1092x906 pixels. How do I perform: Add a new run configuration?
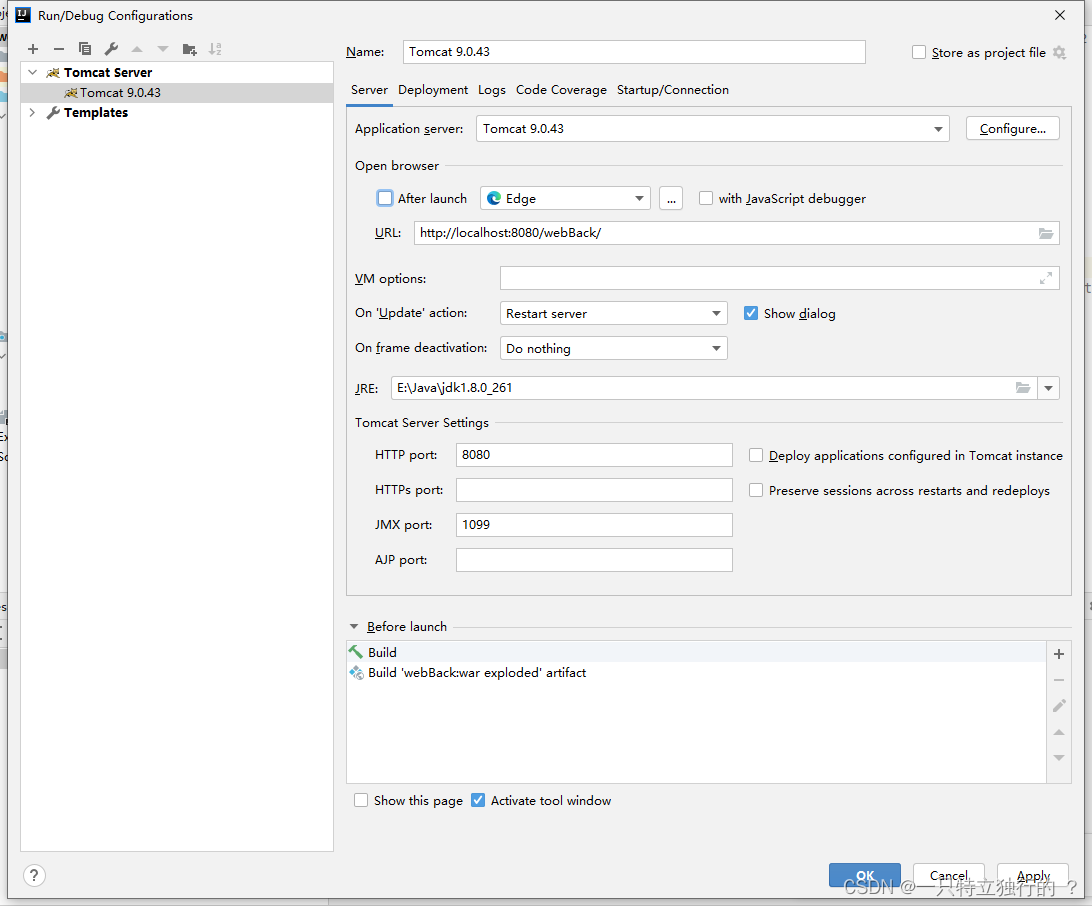click(x=33, y=48)
